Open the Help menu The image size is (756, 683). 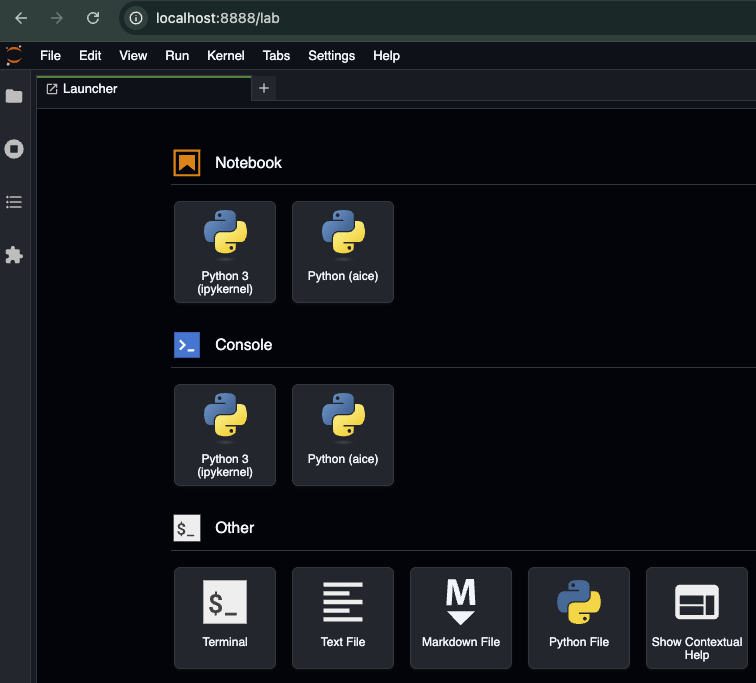coord(386,56)
